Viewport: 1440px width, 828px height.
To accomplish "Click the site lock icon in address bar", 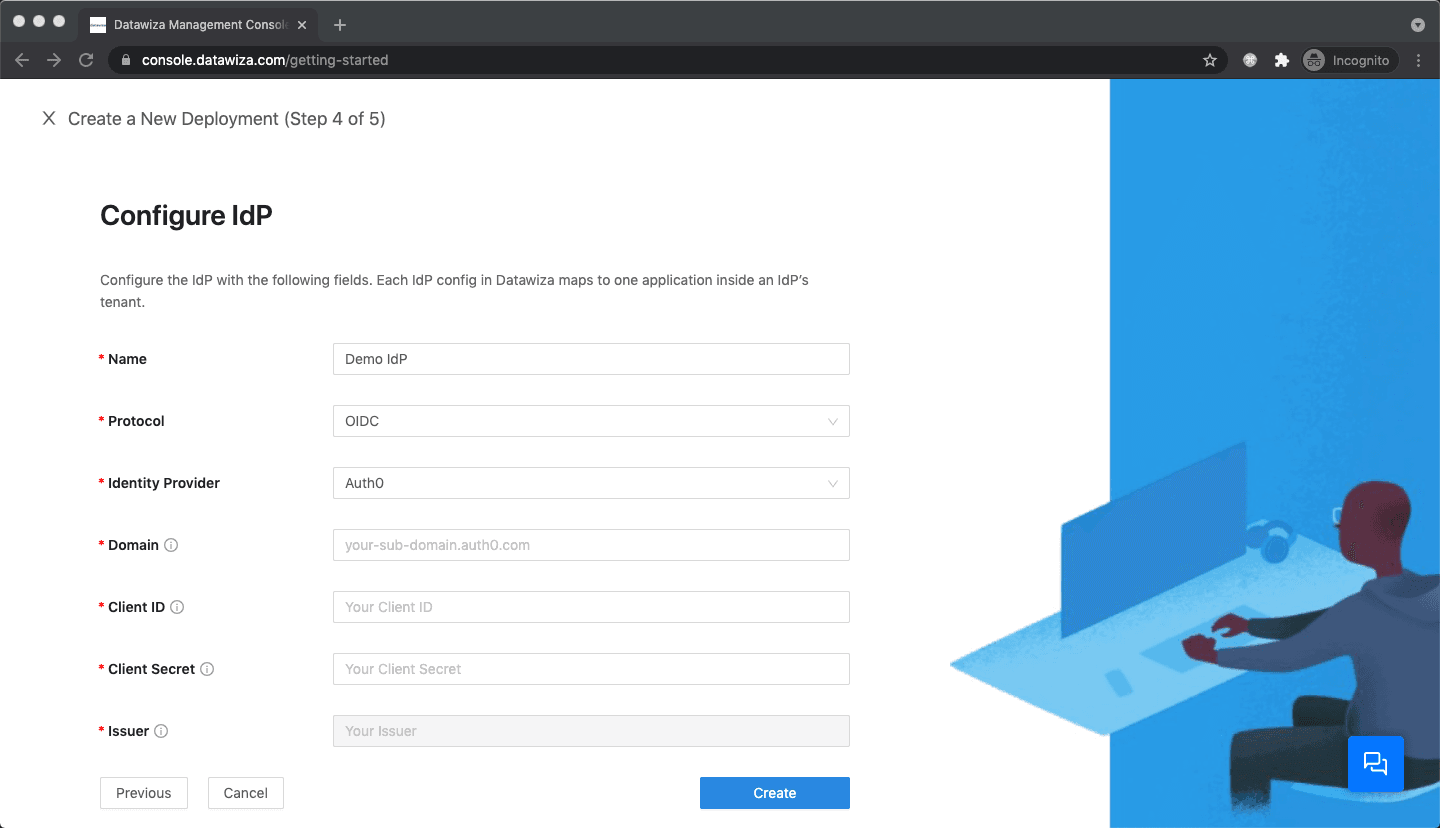I will coord(125,60).
